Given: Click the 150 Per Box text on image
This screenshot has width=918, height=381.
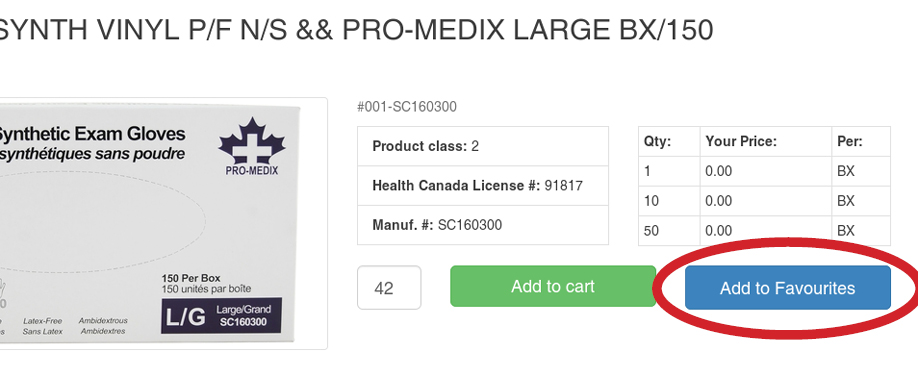Looking at the screenshot, I should tap(191, 278).
